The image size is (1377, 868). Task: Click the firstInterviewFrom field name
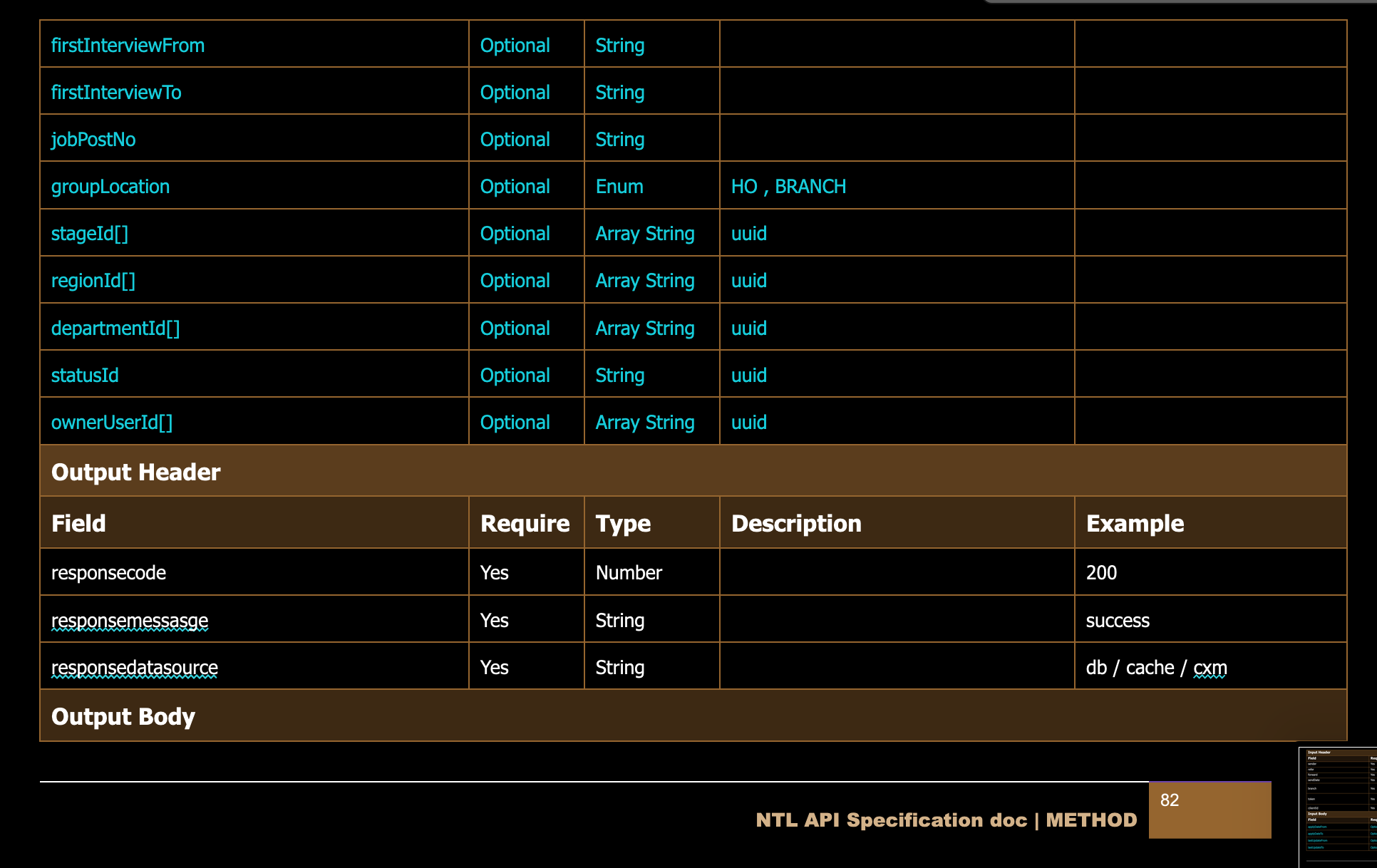(x=128, y=46)
